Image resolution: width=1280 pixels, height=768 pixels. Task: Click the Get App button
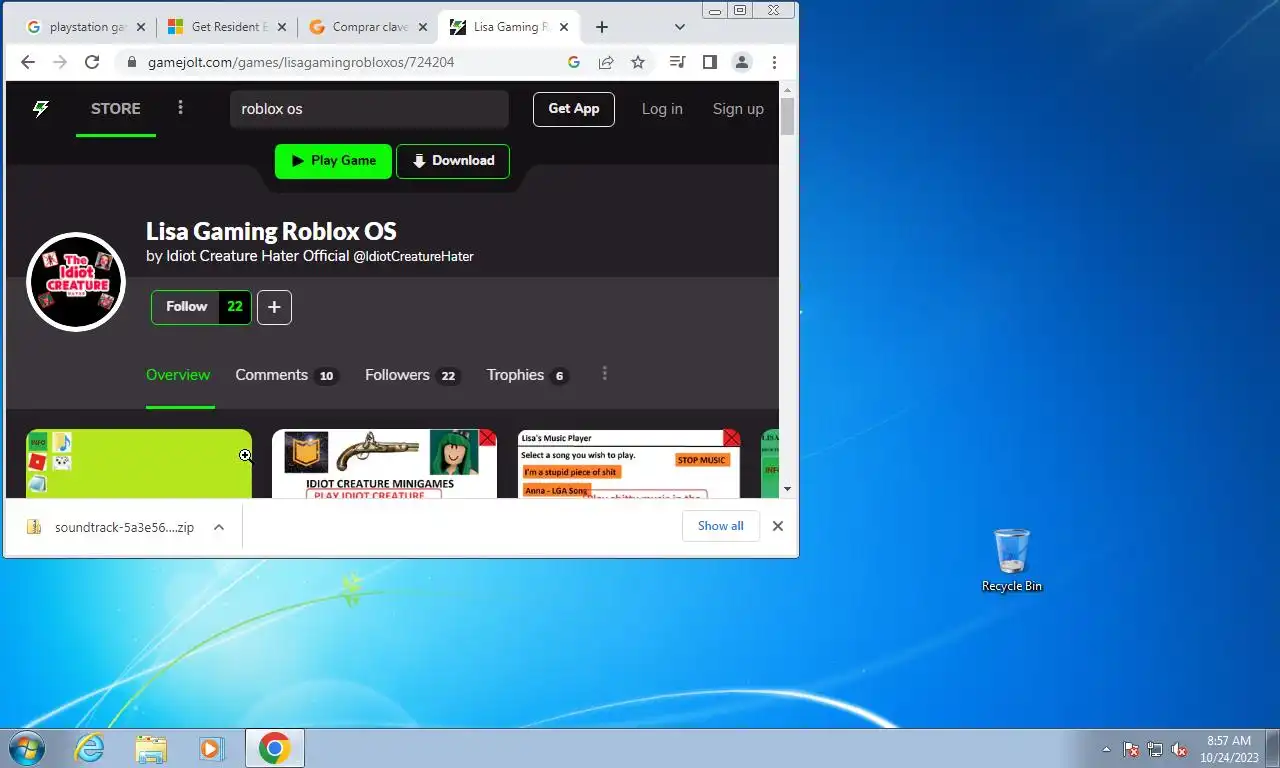(574, 109)
